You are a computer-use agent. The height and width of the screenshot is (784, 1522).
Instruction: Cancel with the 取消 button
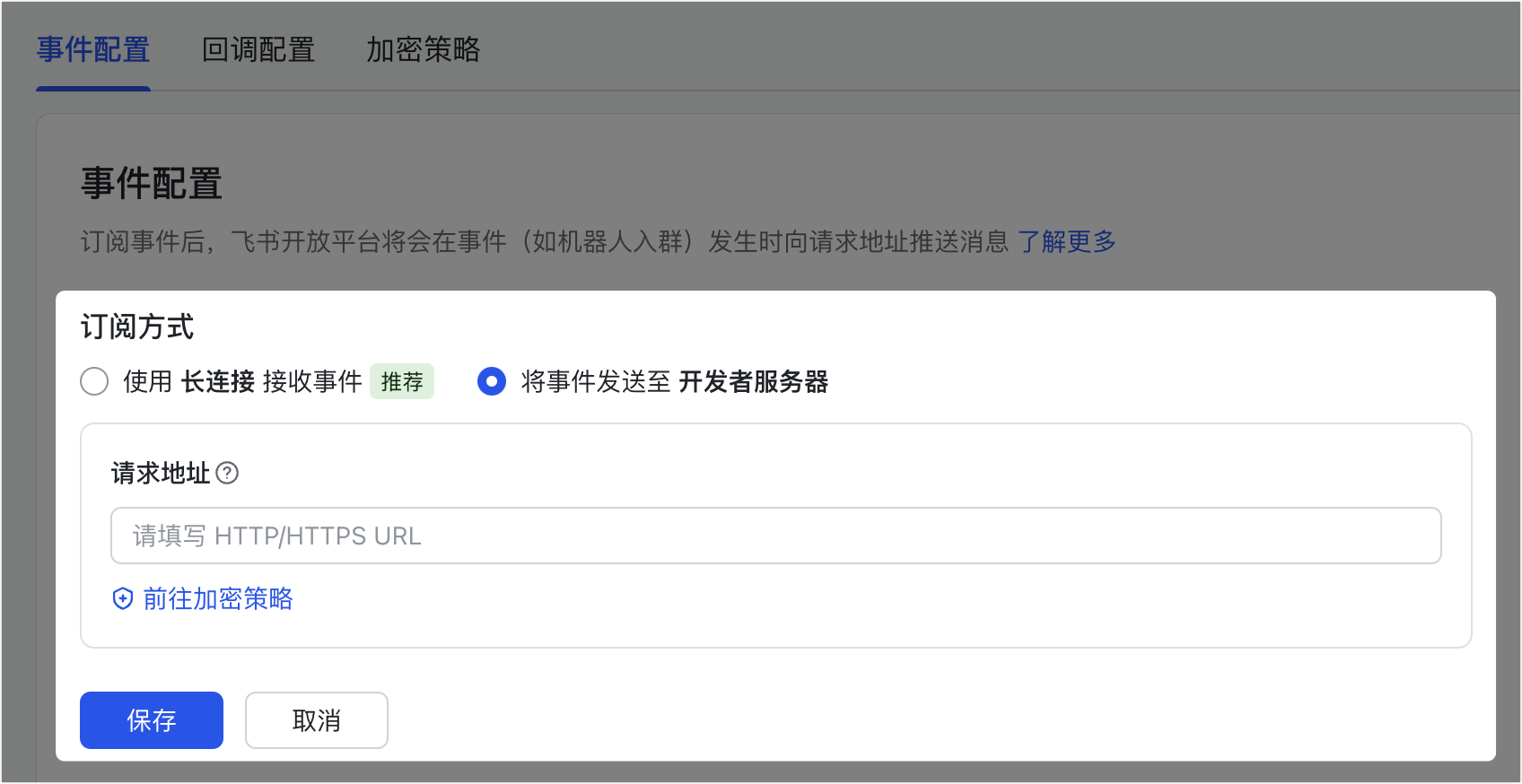pyautogui.click(x=317, y=720)
